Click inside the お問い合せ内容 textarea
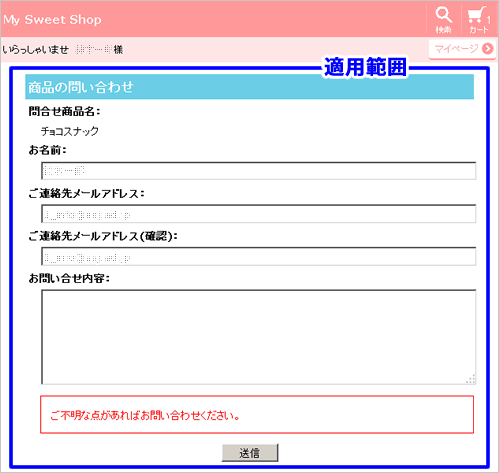This screenshot has width=499, height=473. (259, 337)
